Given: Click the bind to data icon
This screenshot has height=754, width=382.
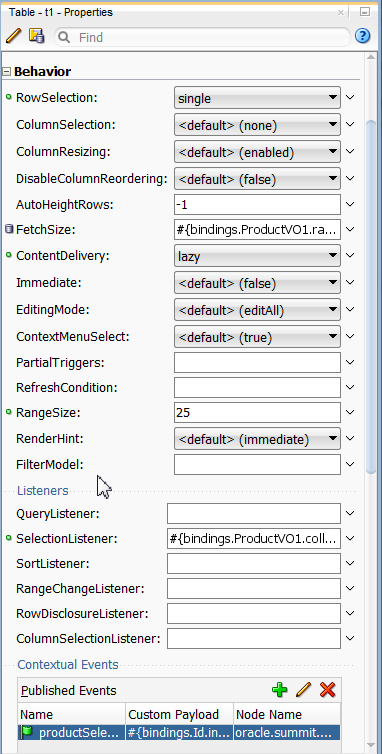Looking at the screenshot, I should (37, 36).
